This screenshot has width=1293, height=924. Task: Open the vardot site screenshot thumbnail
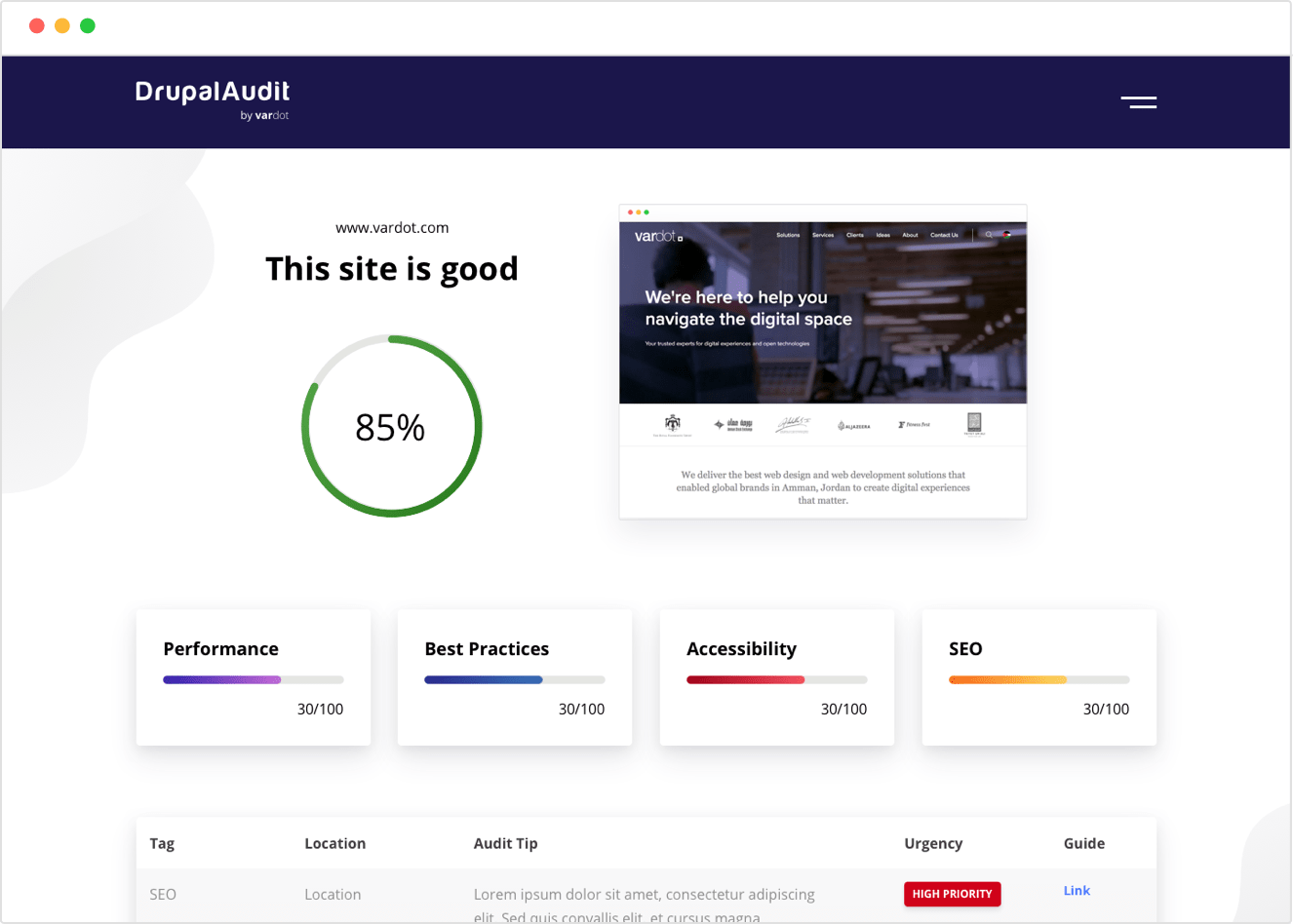pyautogui.click(x=823, y=362)
